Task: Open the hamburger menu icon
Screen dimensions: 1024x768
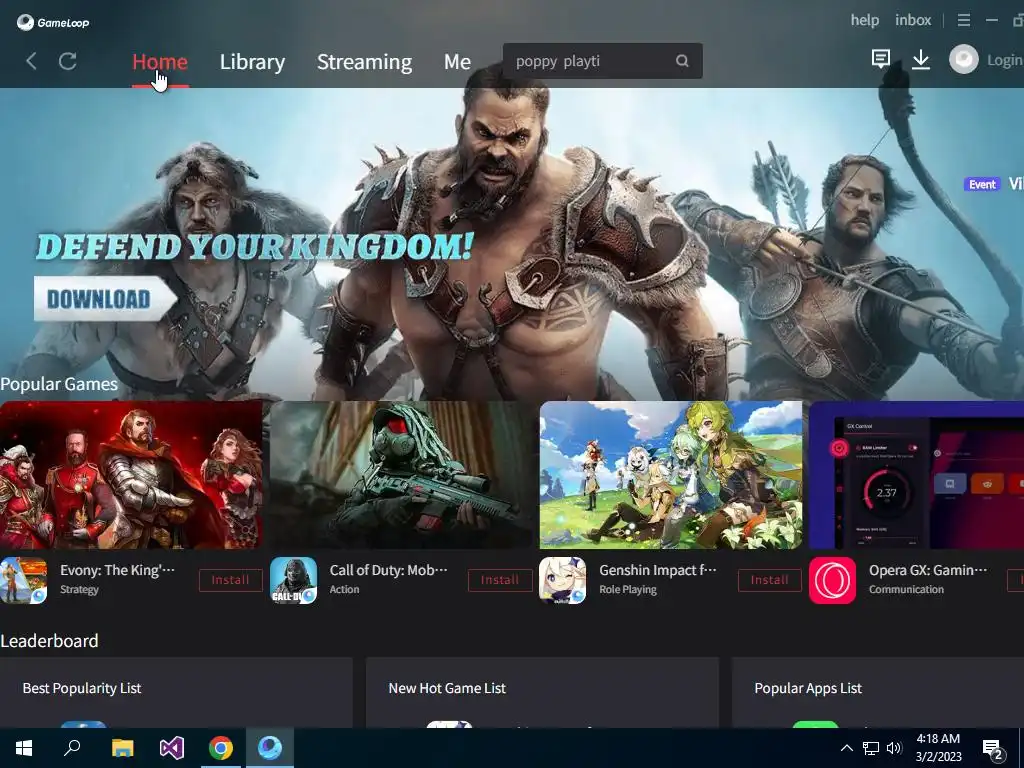Action: click(x=964, y=20)
